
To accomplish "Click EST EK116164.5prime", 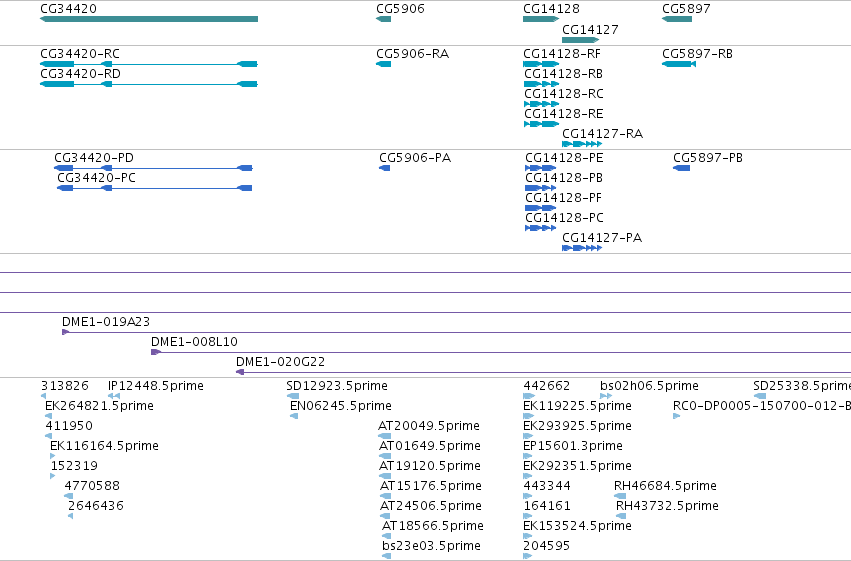I will pos(52,456).
